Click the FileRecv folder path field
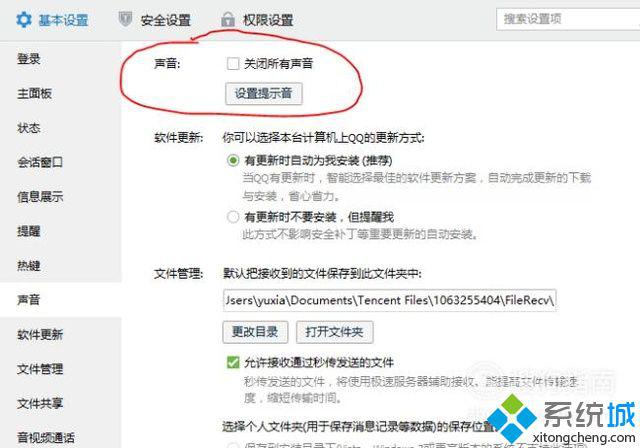The image size is (640, 448). (389, 300)
